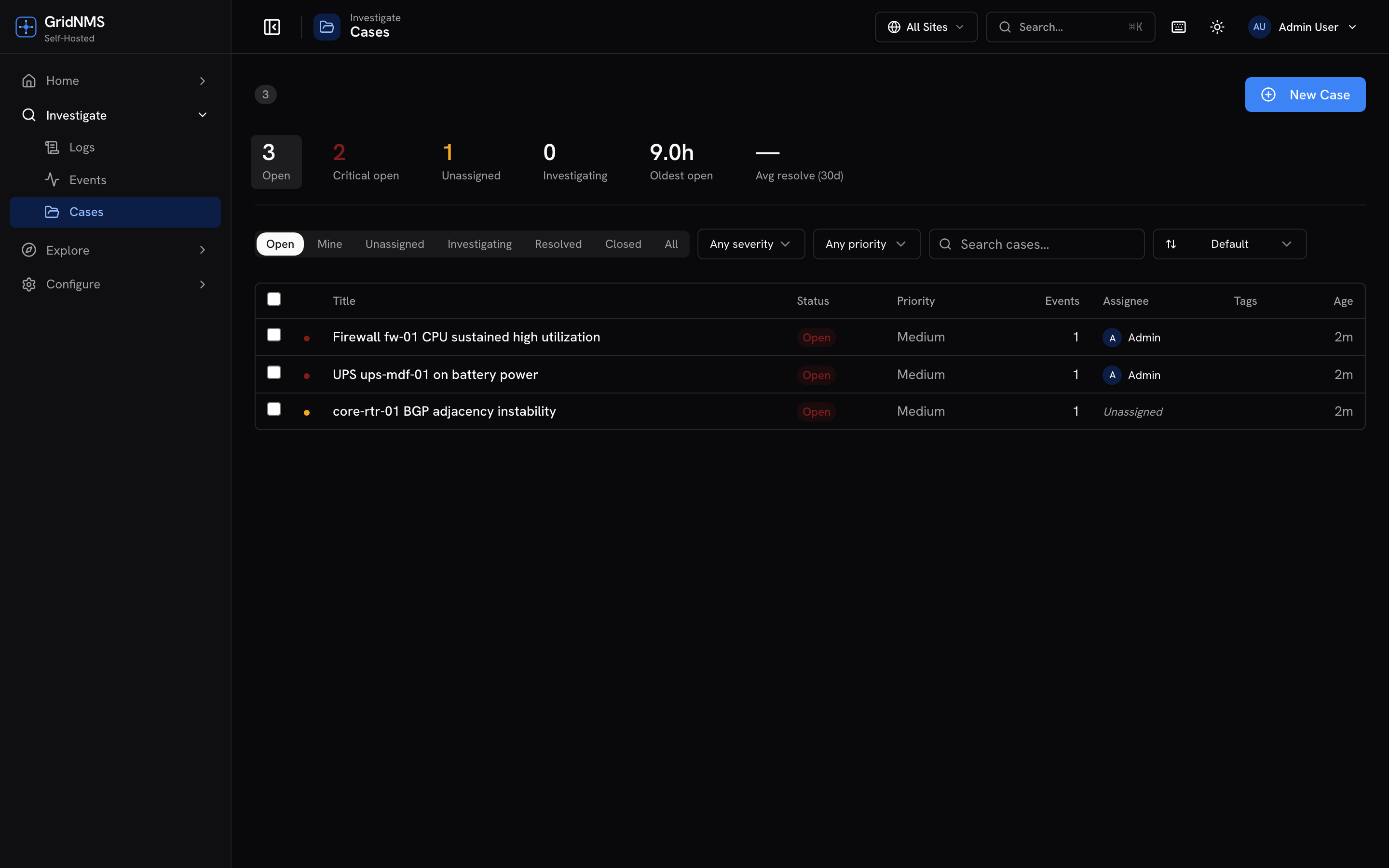The width and height of the screenshot is (1389, 868).
Task: Switch to the Investigating tab
Action: click(479, 244)
